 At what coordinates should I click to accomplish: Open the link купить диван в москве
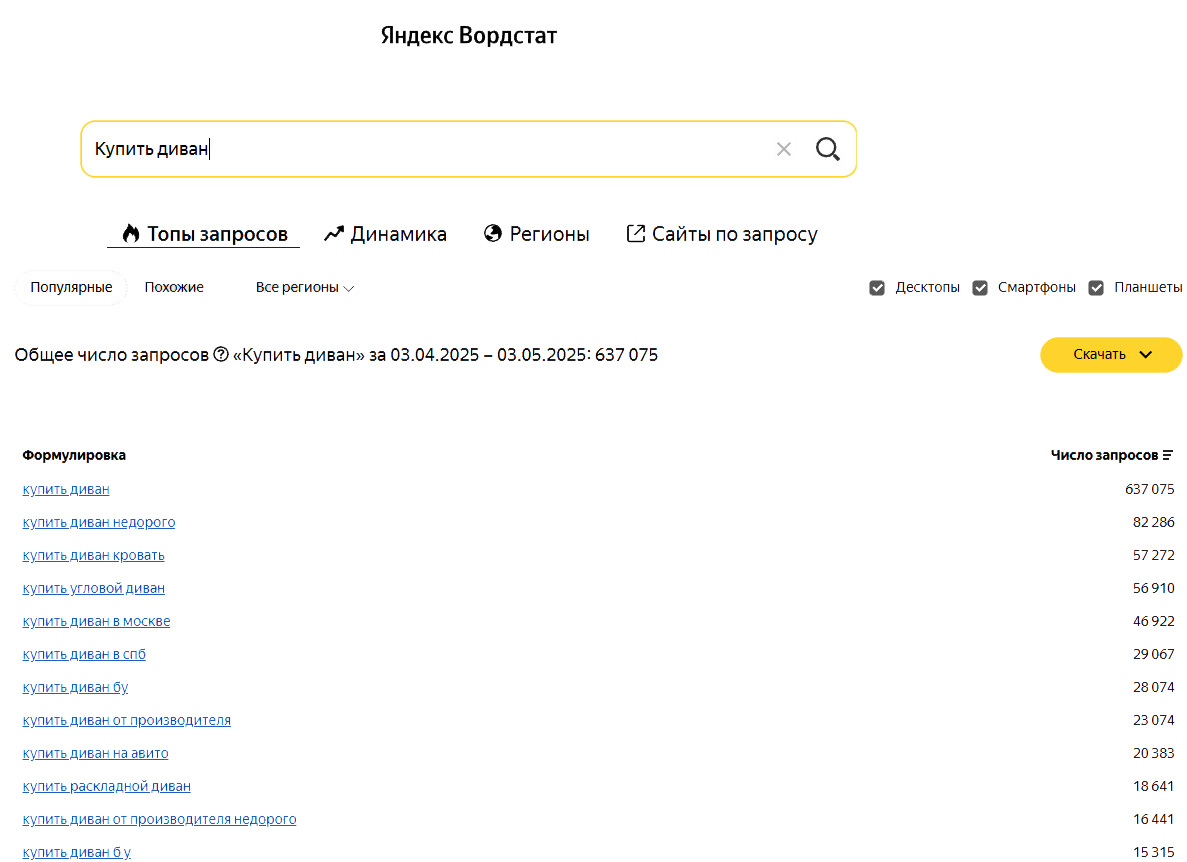pyautogui.click(x=96, y=621)
